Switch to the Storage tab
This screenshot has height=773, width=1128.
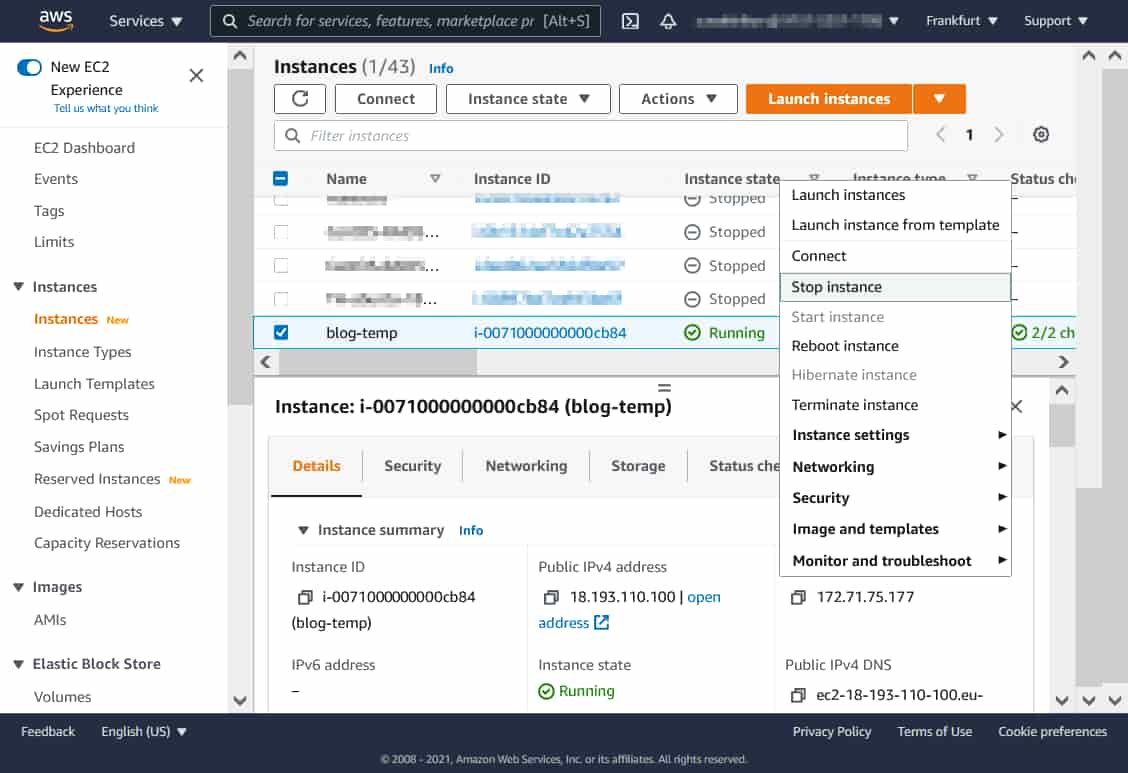(637, 466)
